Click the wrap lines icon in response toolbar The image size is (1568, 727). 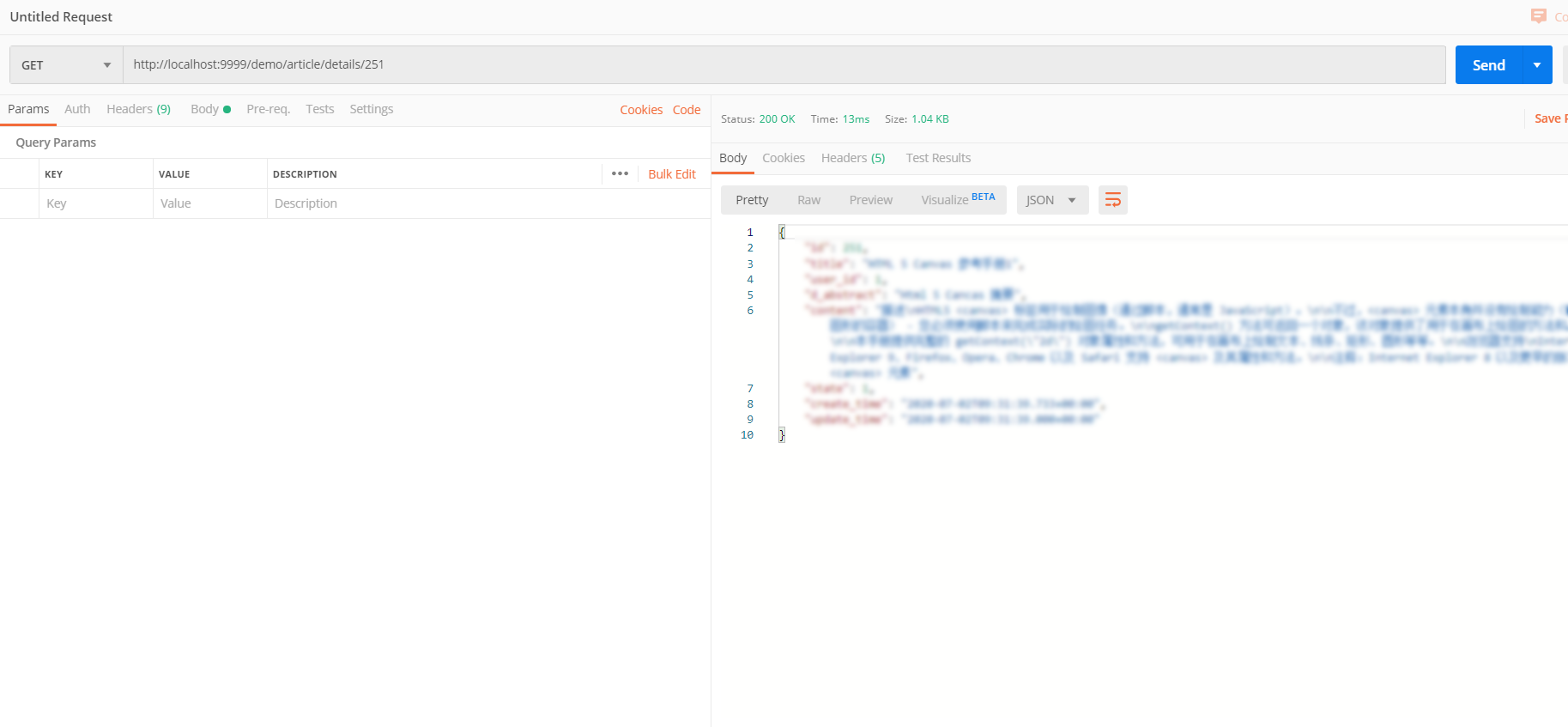1112,200
